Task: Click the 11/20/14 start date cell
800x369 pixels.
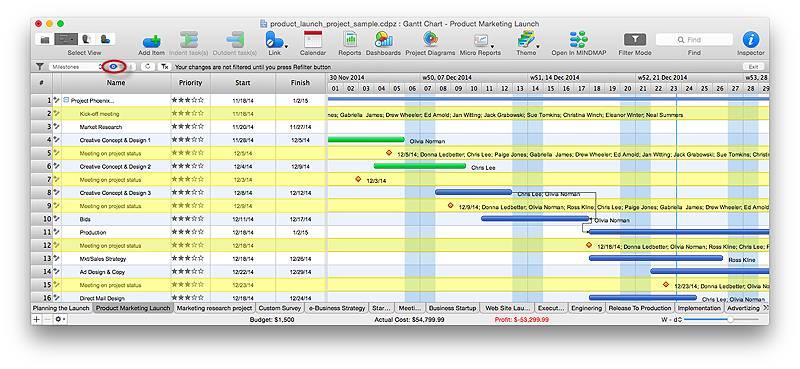Action: click(x=242, y=127)
